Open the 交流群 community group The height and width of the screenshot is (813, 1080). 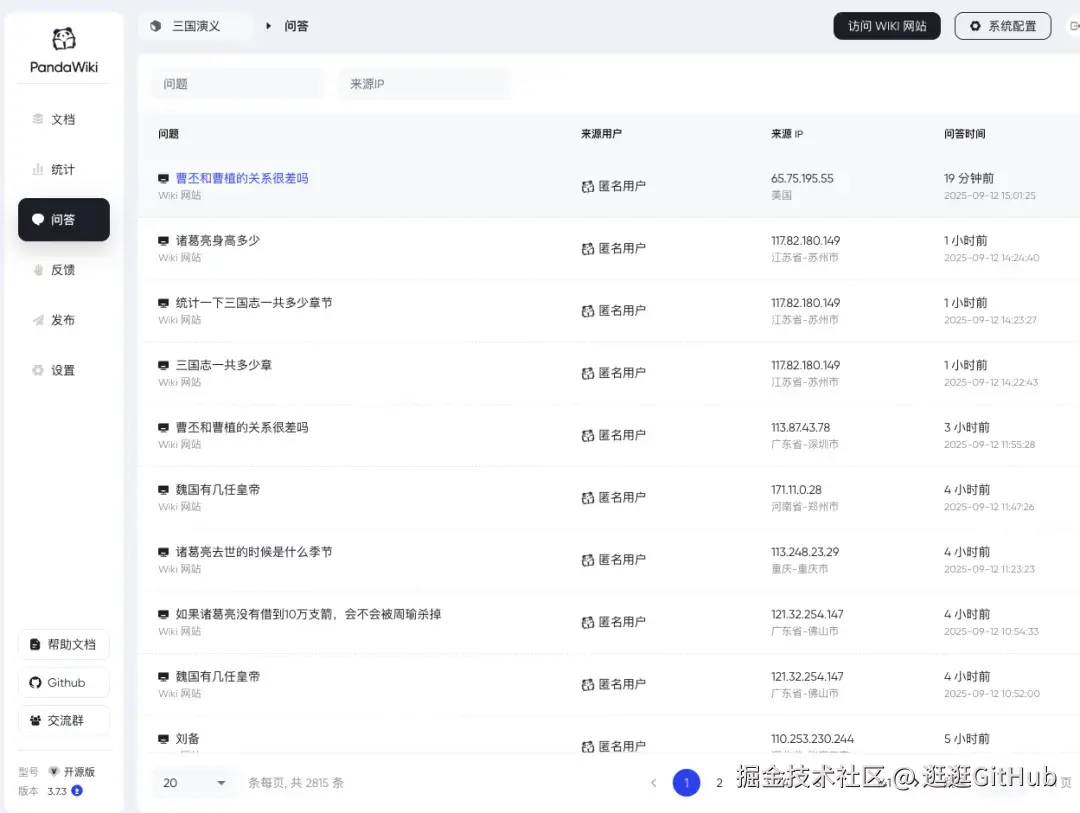[x=63, y=720]
